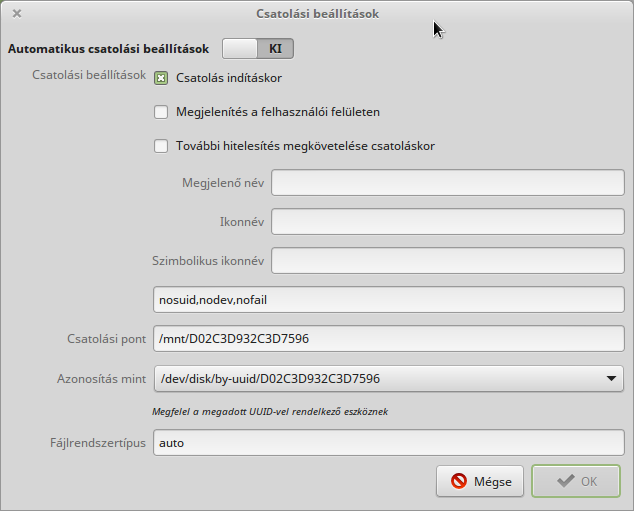Toggle the Automatikus csatolási beállítások switch

[258, 49]
